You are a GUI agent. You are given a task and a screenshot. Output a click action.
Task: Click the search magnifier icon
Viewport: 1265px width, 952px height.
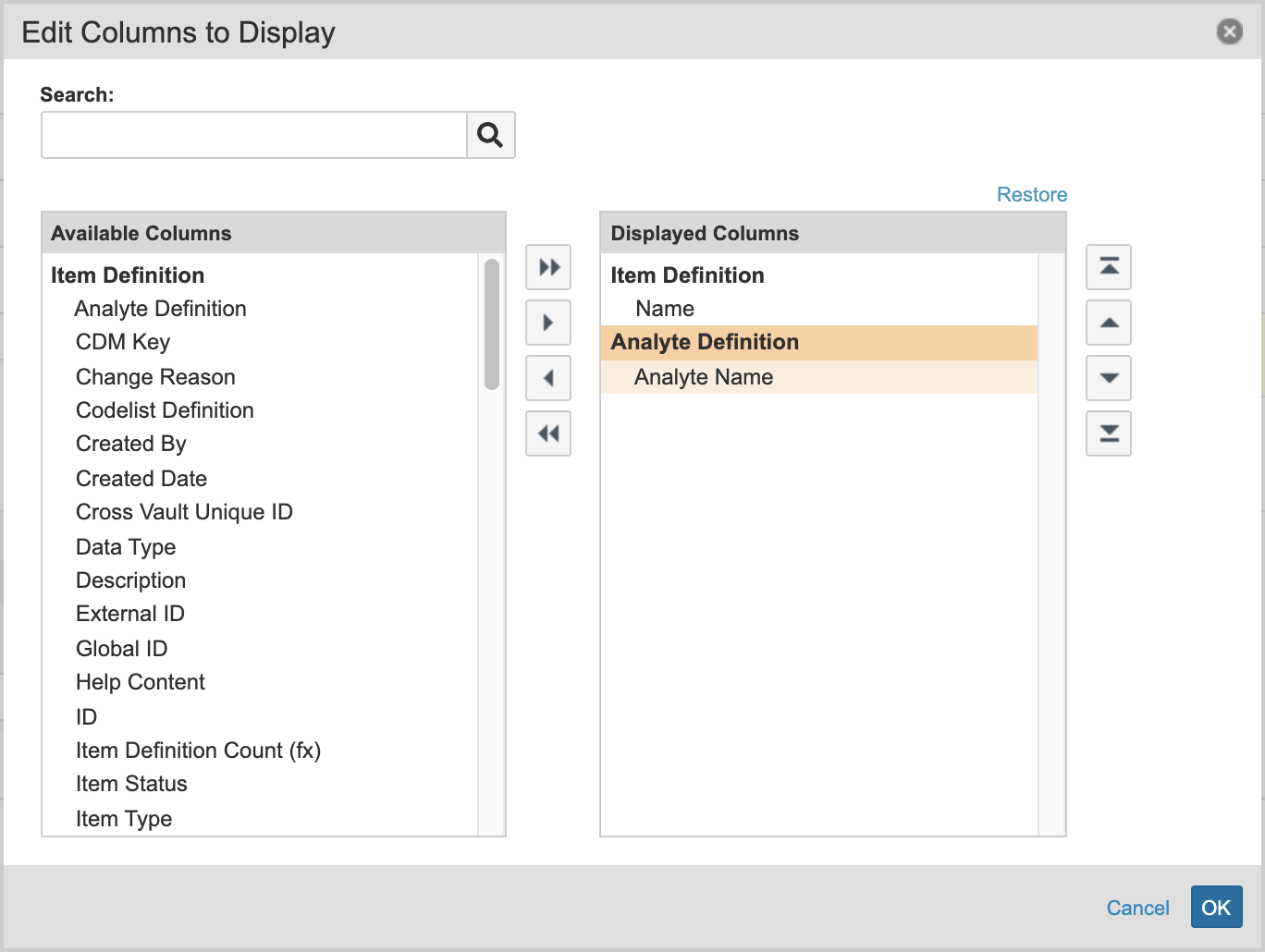pos(490,135)
